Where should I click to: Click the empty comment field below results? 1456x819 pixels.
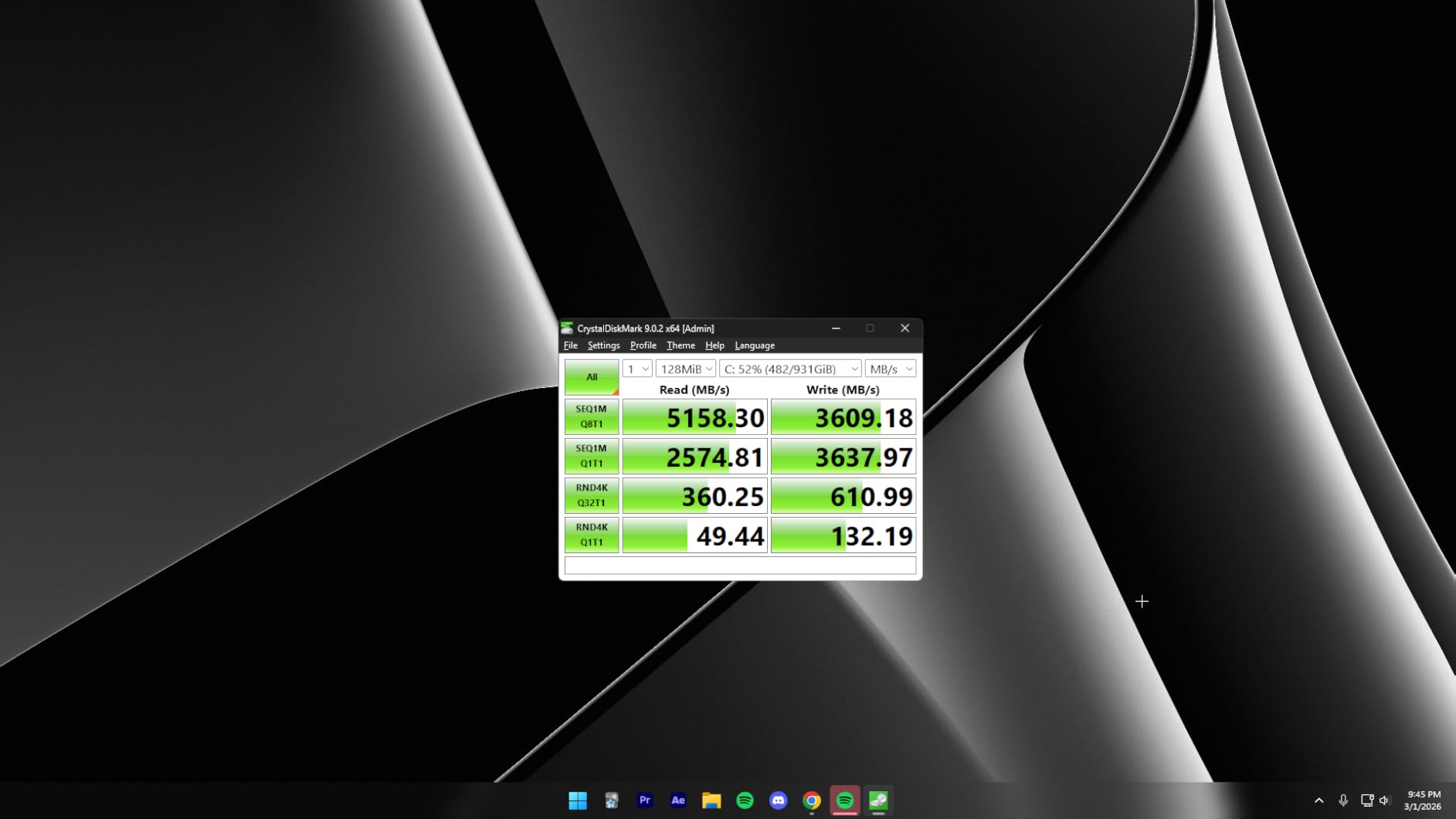[740, 566]
